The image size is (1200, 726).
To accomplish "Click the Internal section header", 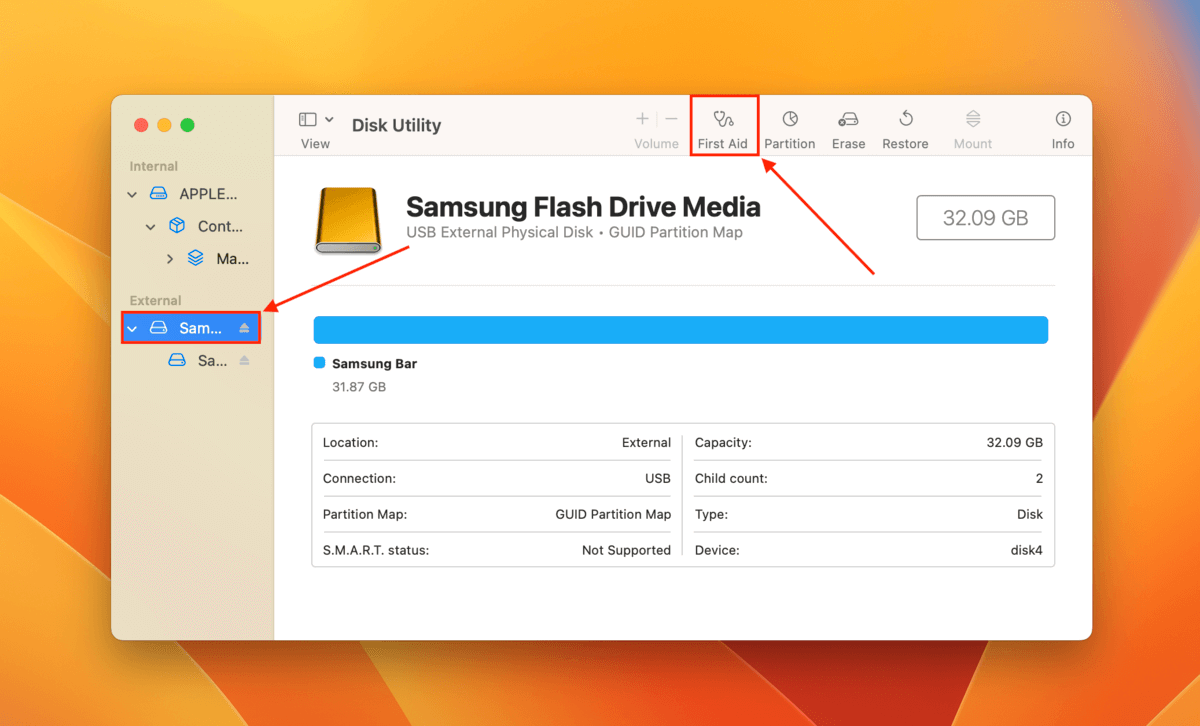I will [x=153, y=166].
